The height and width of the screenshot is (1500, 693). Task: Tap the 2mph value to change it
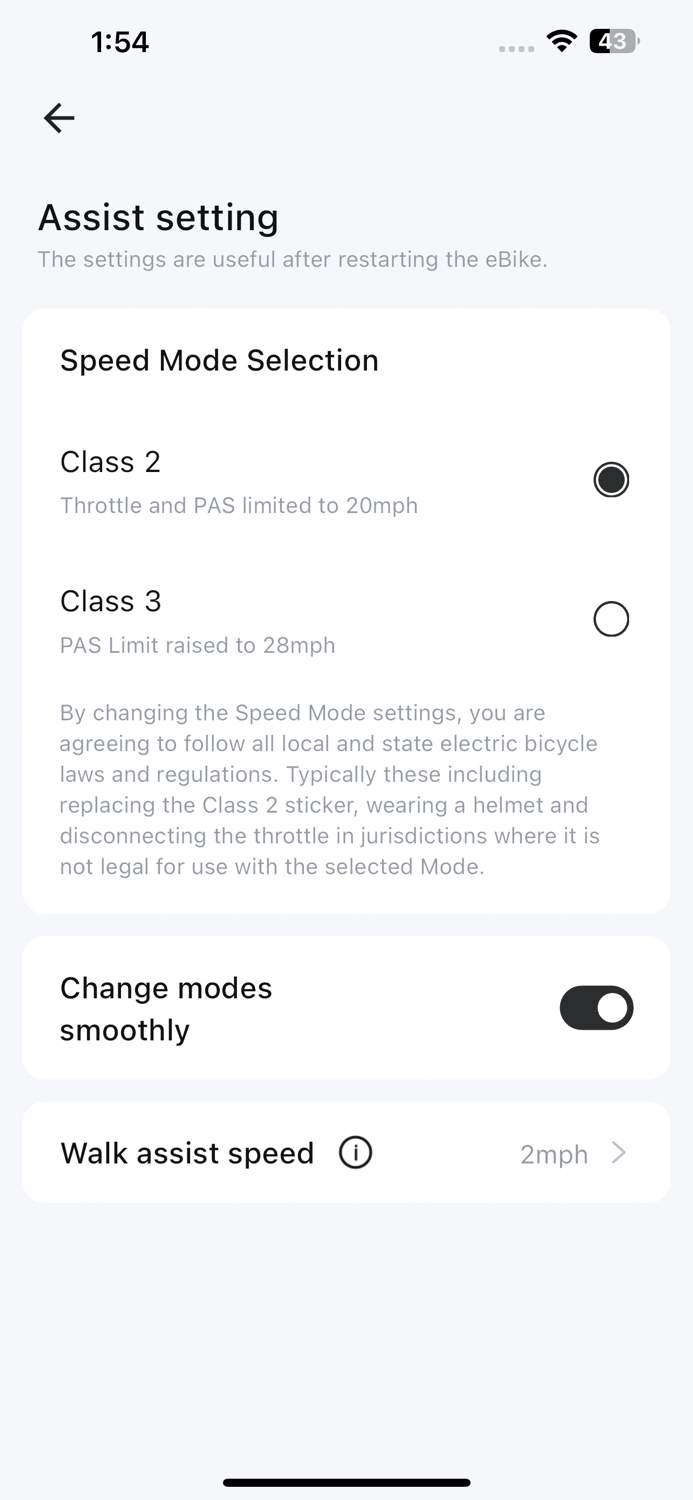pos(553,1154)
